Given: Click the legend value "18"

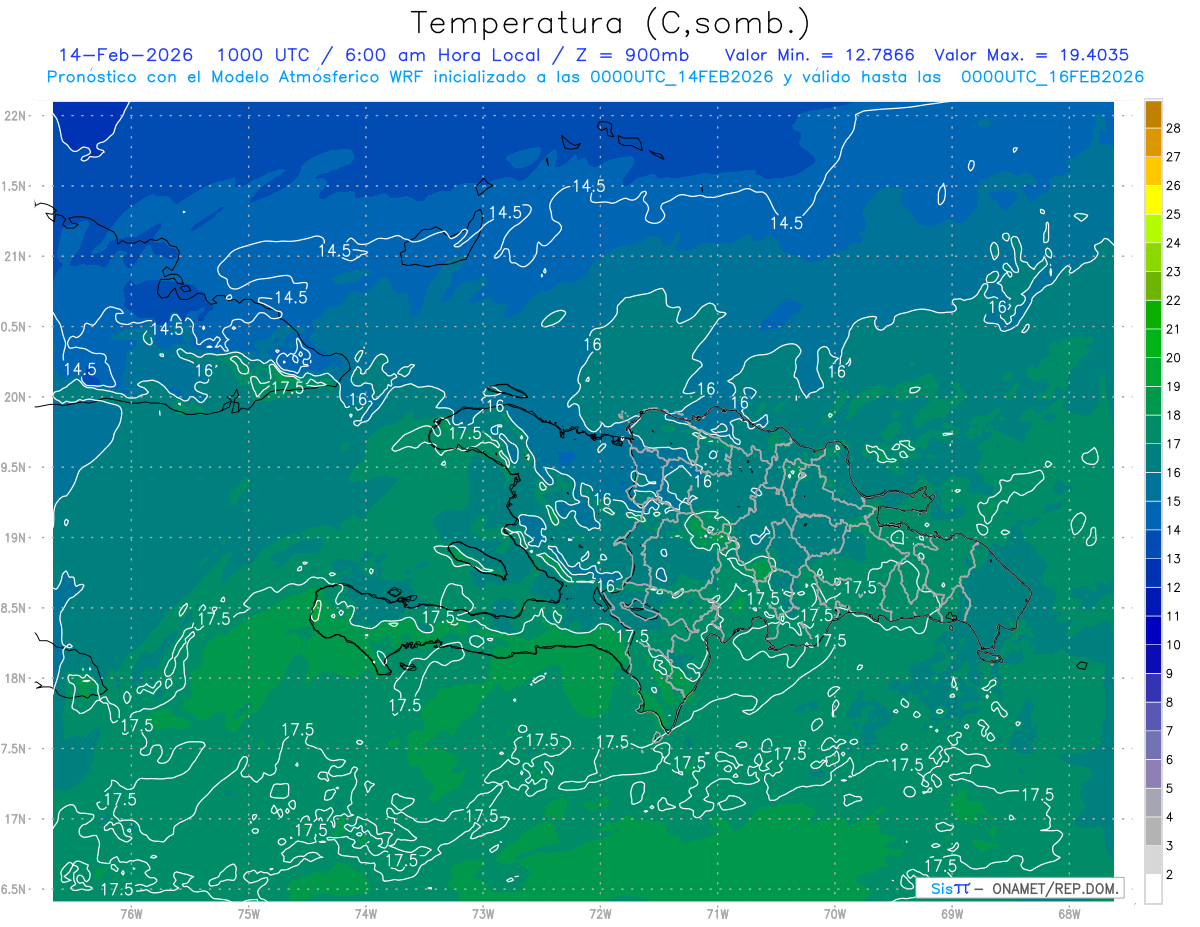Looking at the screenshot, I should pos(1174,415).
